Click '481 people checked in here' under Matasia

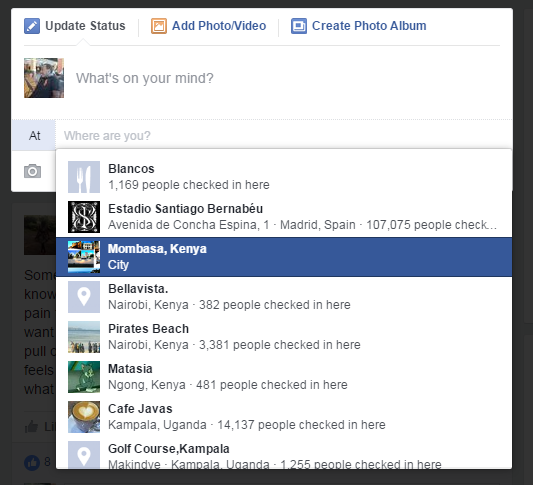point(272,385)
